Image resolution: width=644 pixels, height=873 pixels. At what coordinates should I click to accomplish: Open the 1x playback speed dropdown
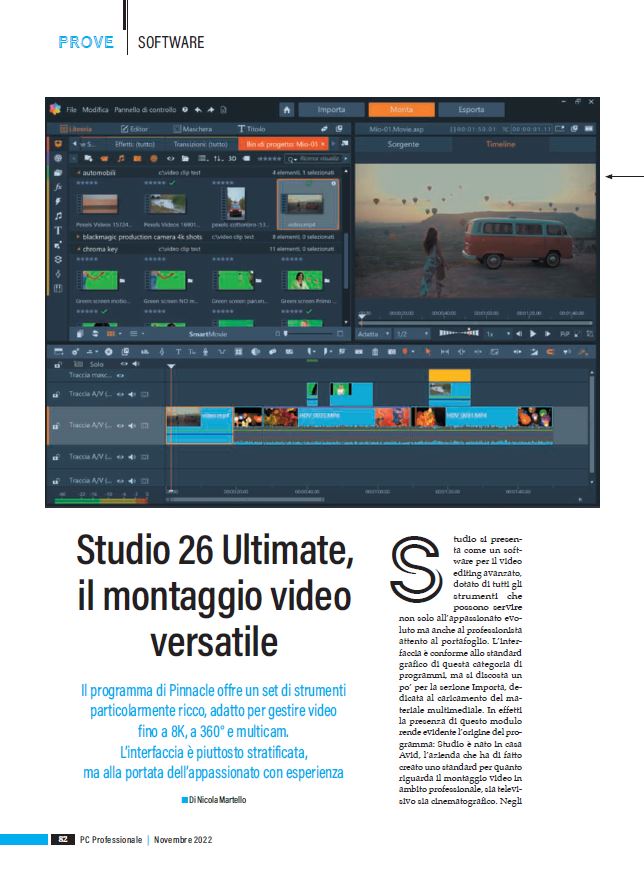pos(498,334)
